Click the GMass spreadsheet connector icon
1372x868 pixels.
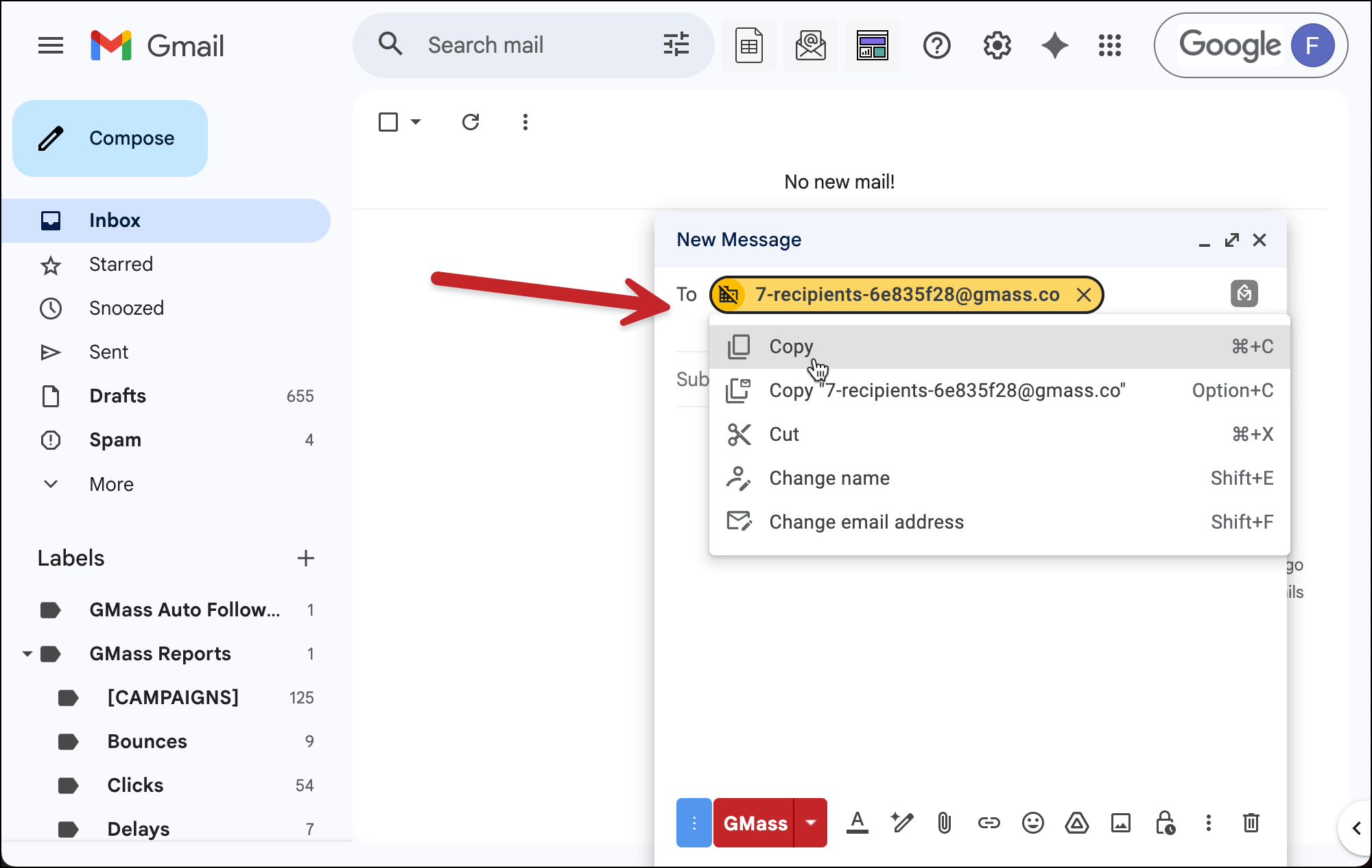pos(748,46)
